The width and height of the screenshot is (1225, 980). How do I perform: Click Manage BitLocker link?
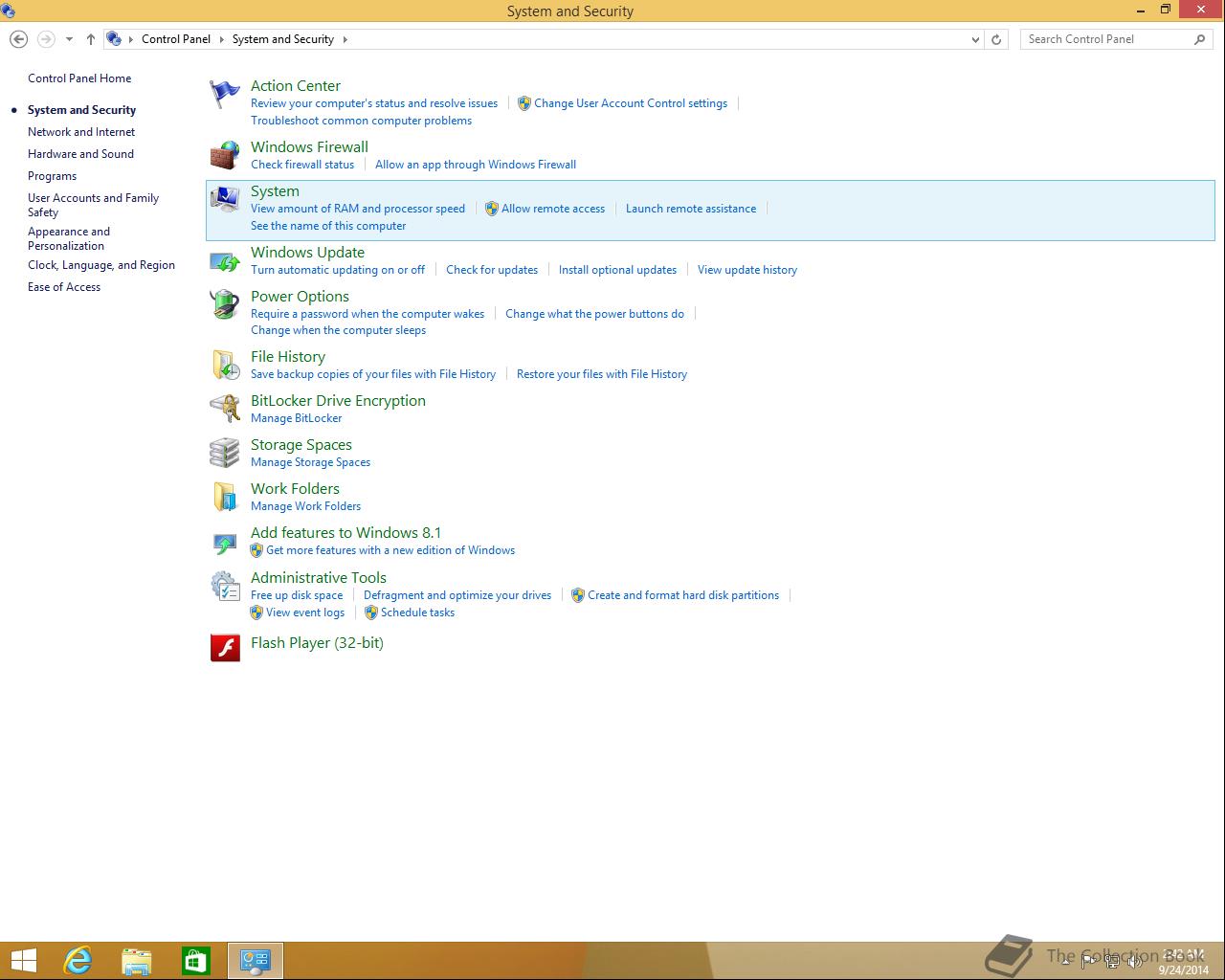296,418
